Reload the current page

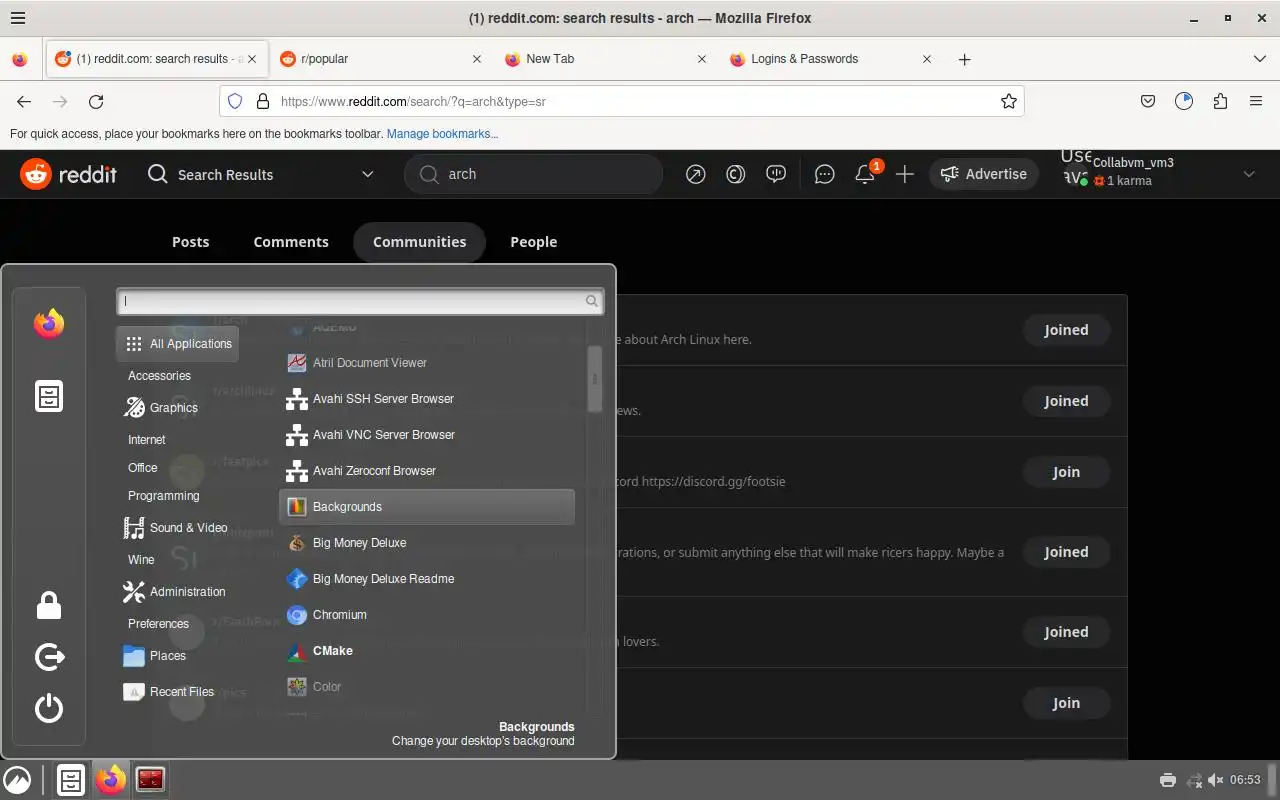pos(96,101)
